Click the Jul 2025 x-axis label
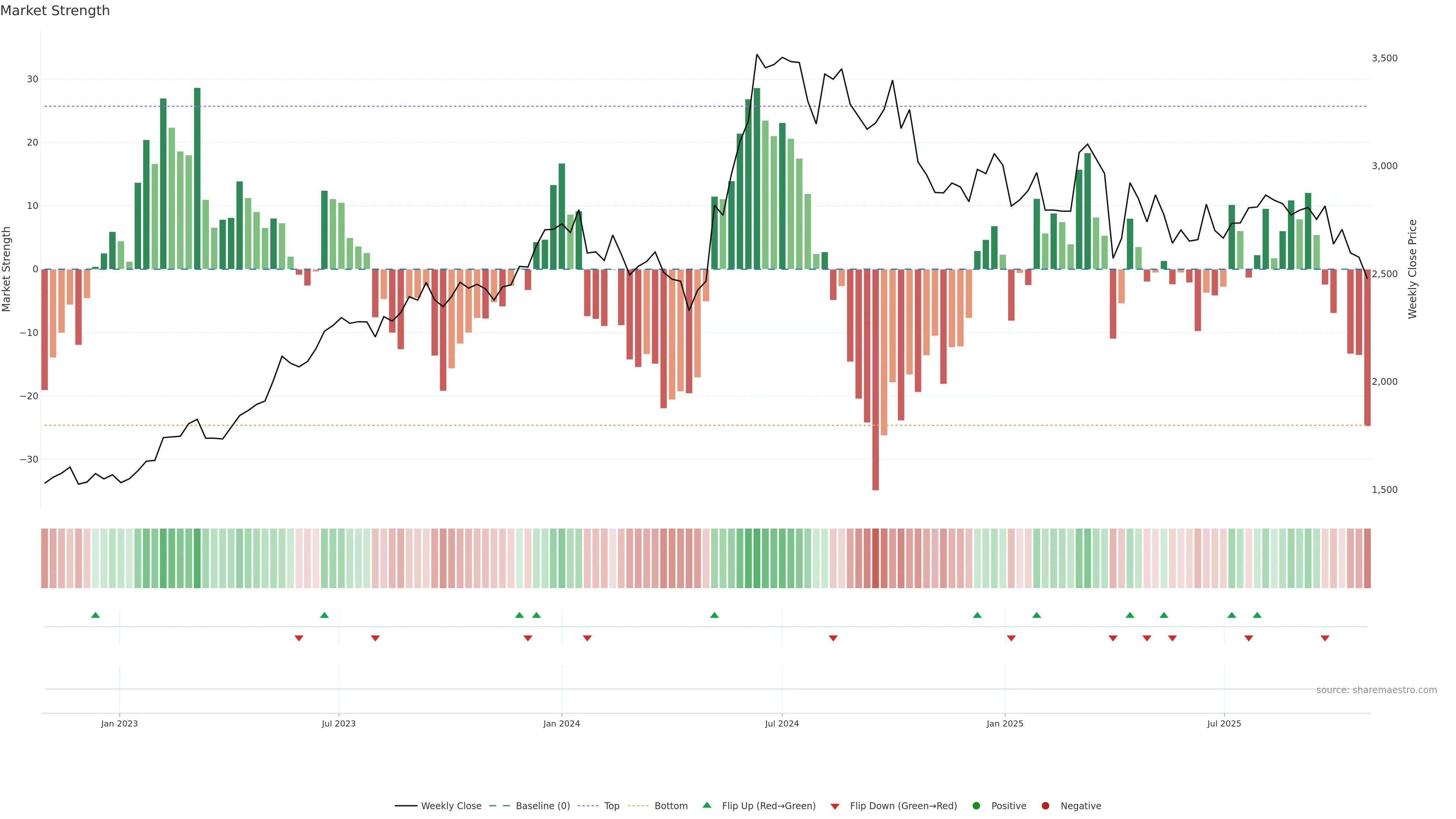Screen dimensions: 1456x819 (x=1224, y=723)
